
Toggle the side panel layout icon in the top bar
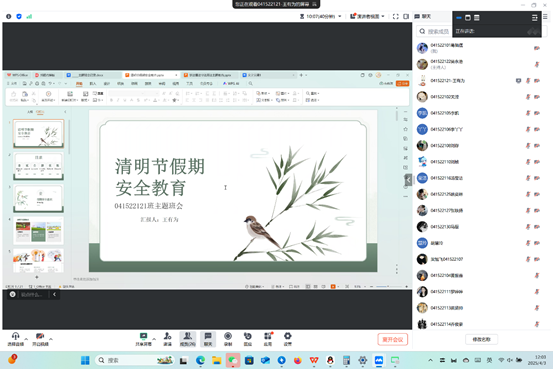[406, 16]
